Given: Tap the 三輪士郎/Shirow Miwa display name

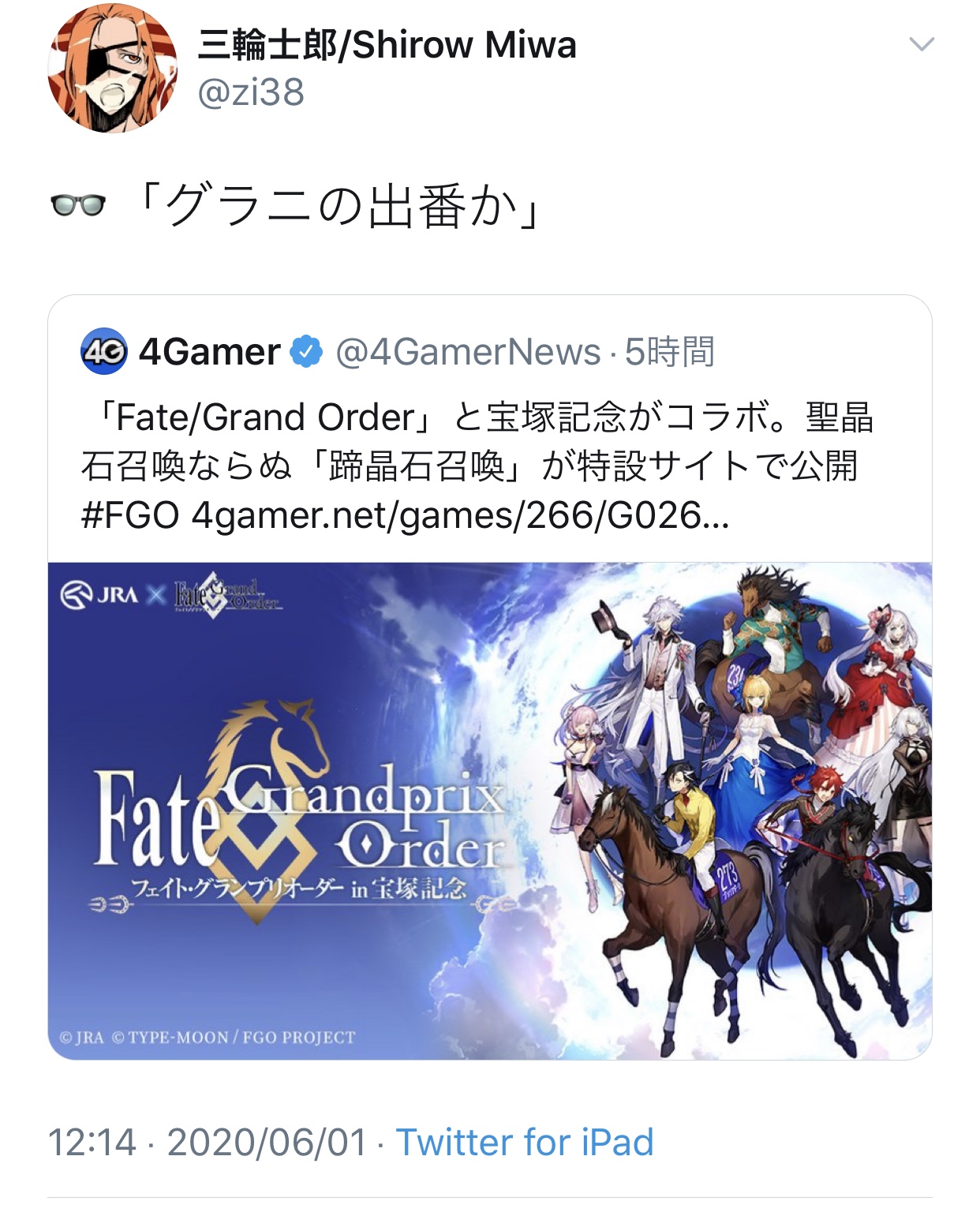Looking at the screenshot, I should point(387,45).
